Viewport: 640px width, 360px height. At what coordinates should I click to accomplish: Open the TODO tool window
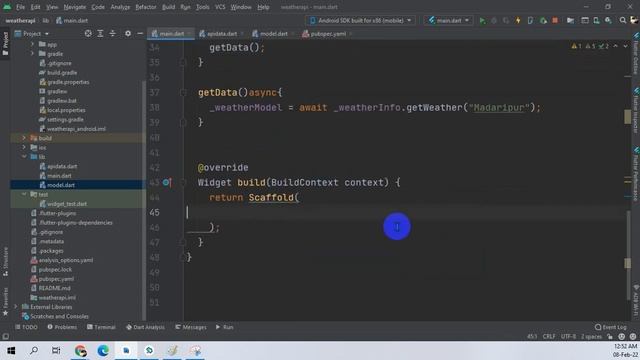(26, 327)
